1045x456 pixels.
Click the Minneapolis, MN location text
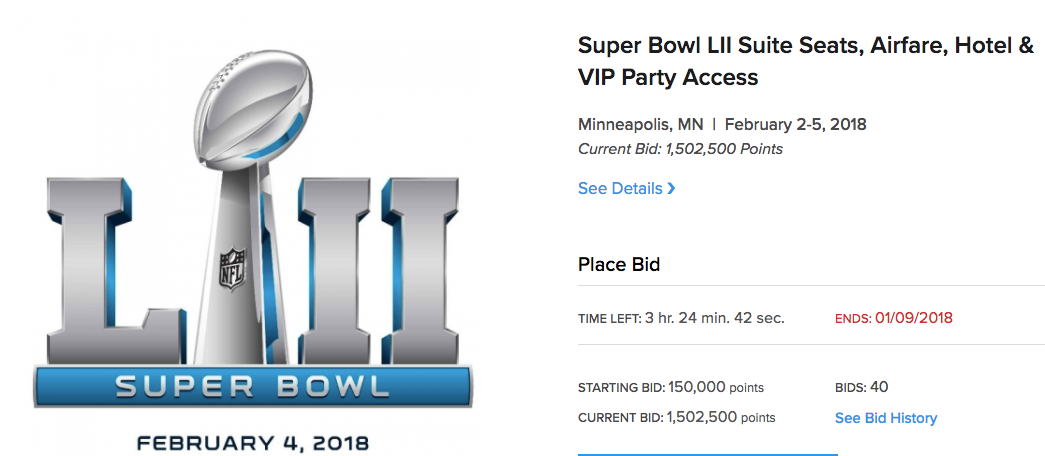pyautogui.click(x=640, y=125)
